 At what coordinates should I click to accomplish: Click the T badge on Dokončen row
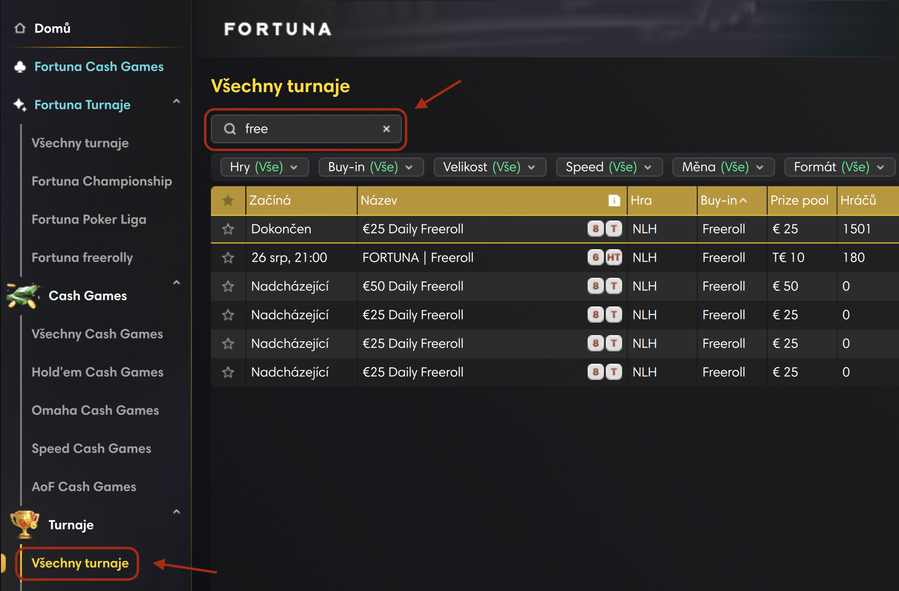[614, 229]
